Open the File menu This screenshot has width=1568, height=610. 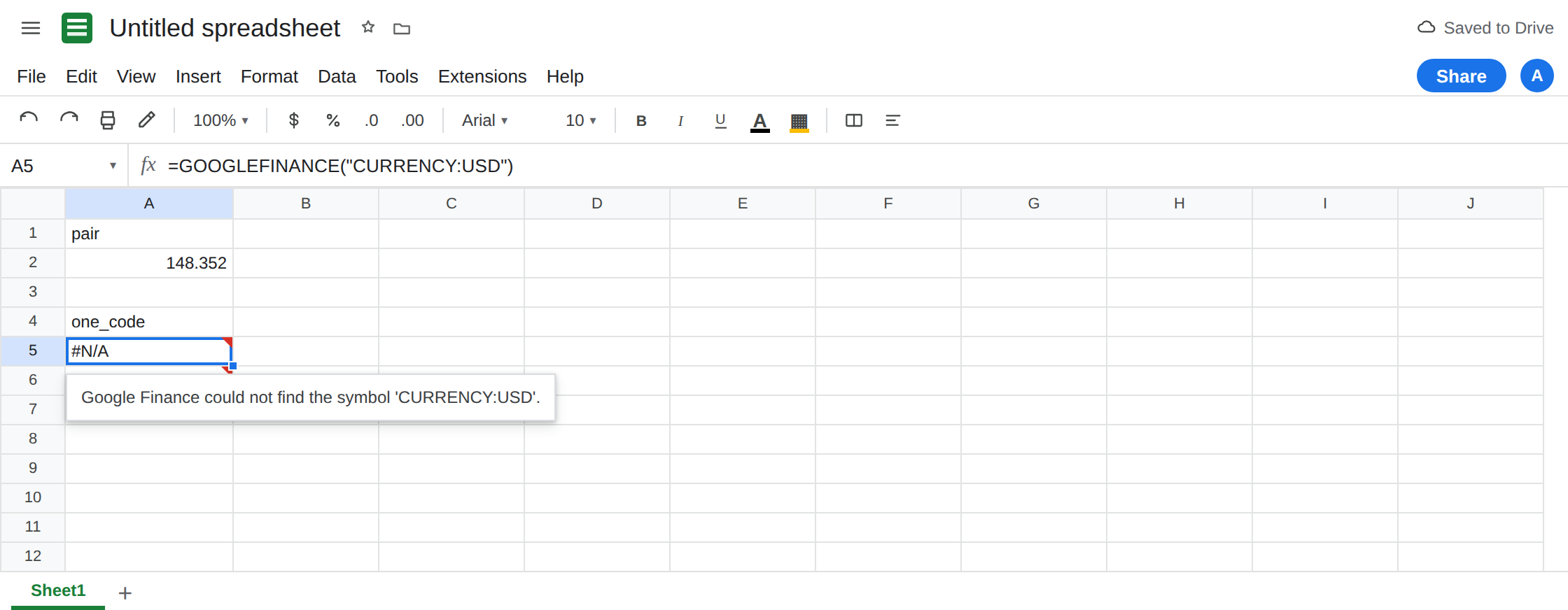[31, 76]
